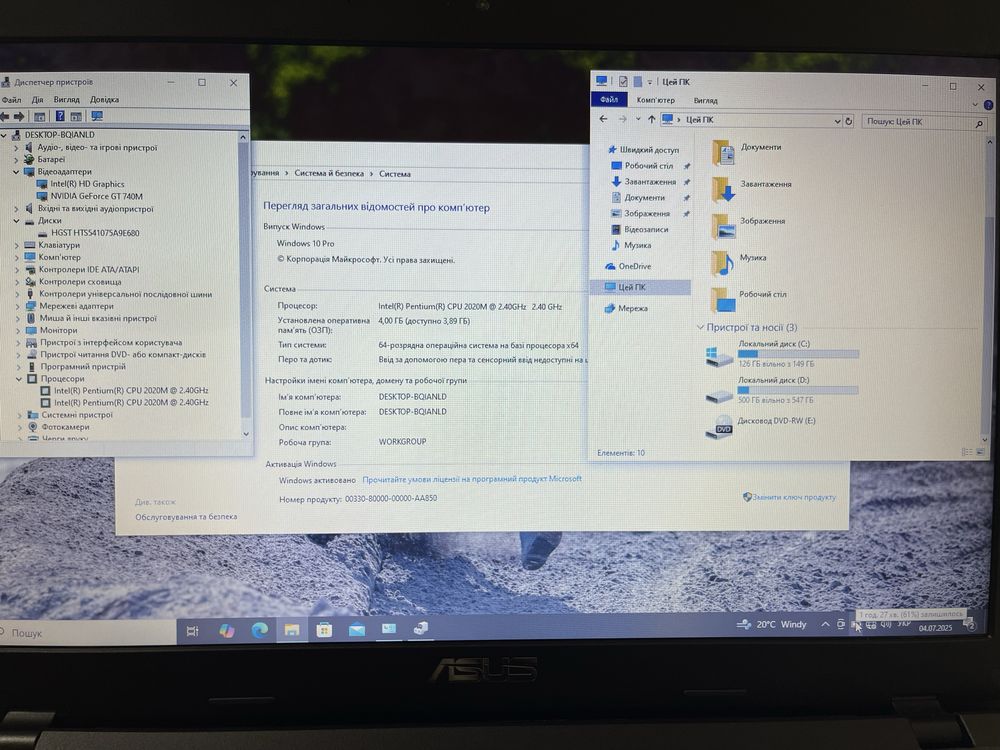Click weather widget 20°C Windy

[x=772, y=624]
